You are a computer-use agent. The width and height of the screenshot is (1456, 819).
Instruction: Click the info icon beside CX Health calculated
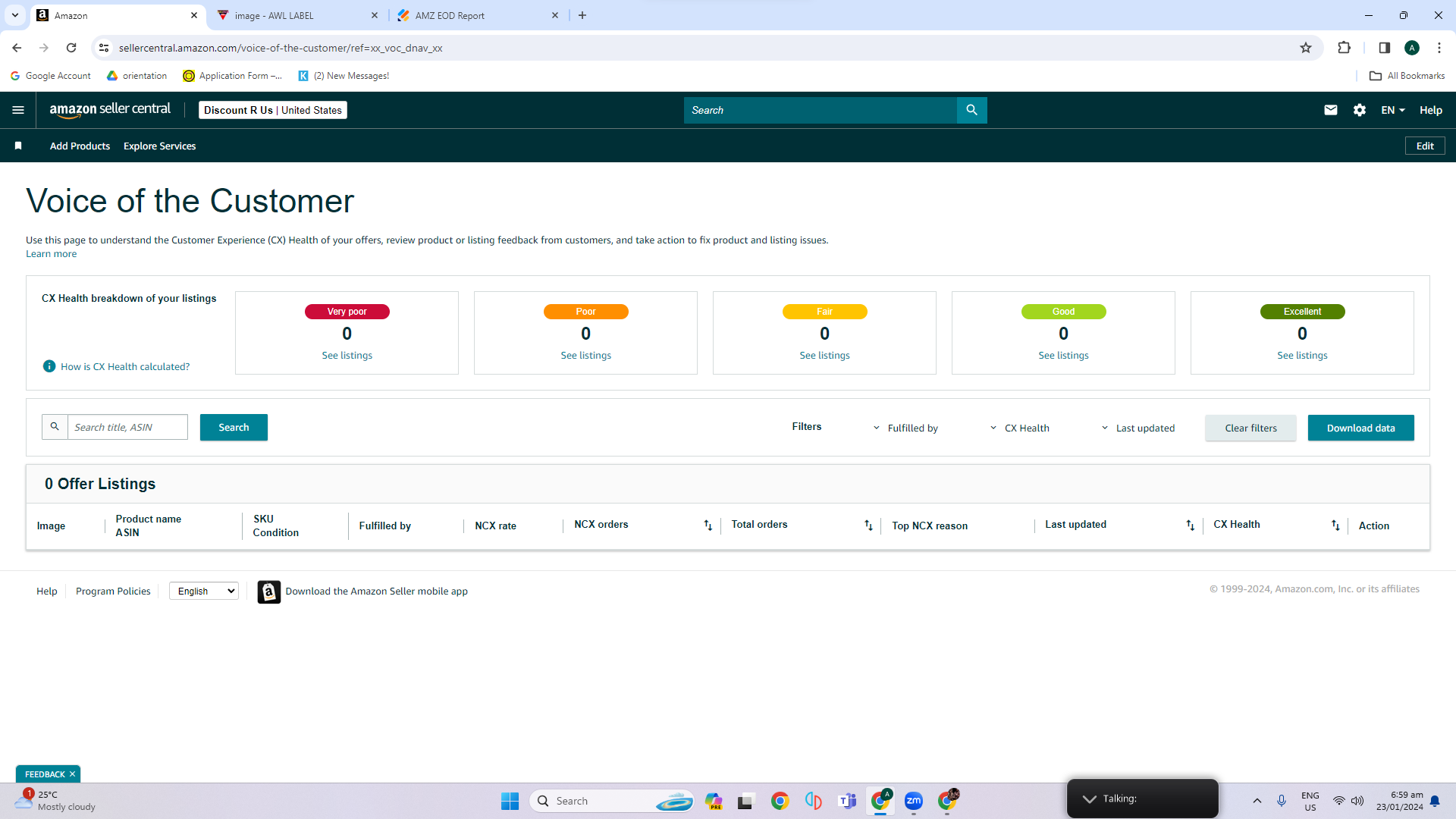49,366
